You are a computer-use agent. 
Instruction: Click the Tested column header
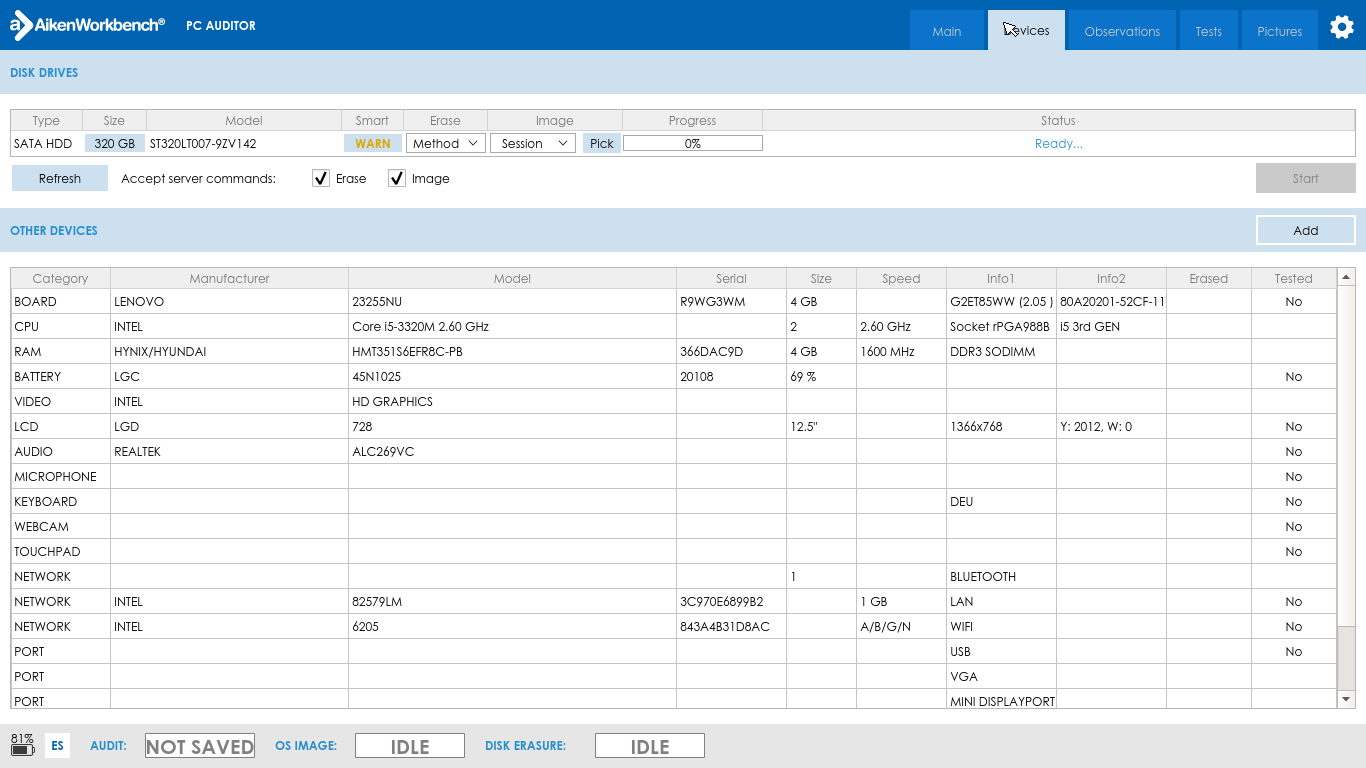(x=1294, y=278)
